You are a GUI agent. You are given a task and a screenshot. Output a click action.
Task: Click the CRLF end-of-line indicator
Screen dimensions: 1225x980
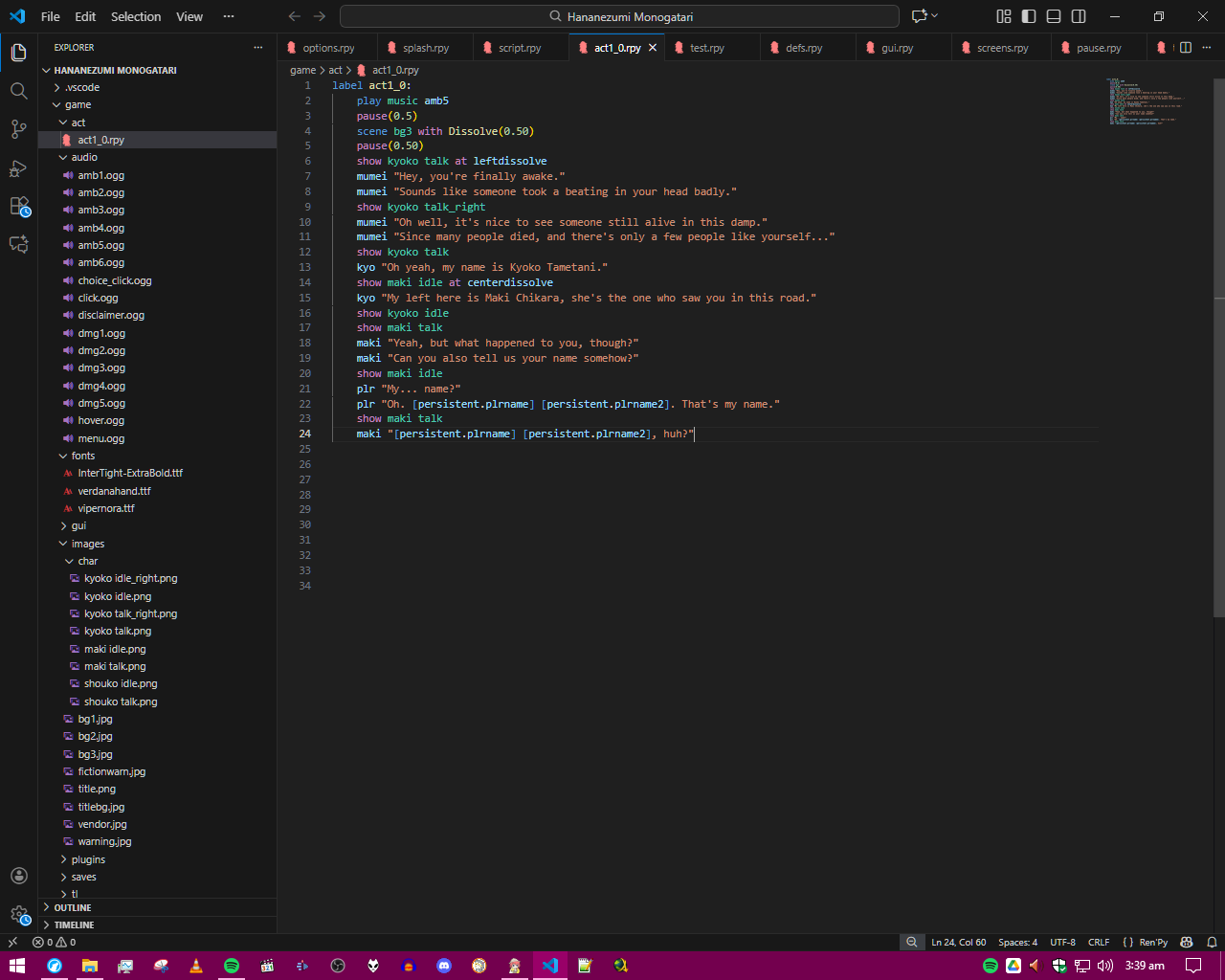1099,943
